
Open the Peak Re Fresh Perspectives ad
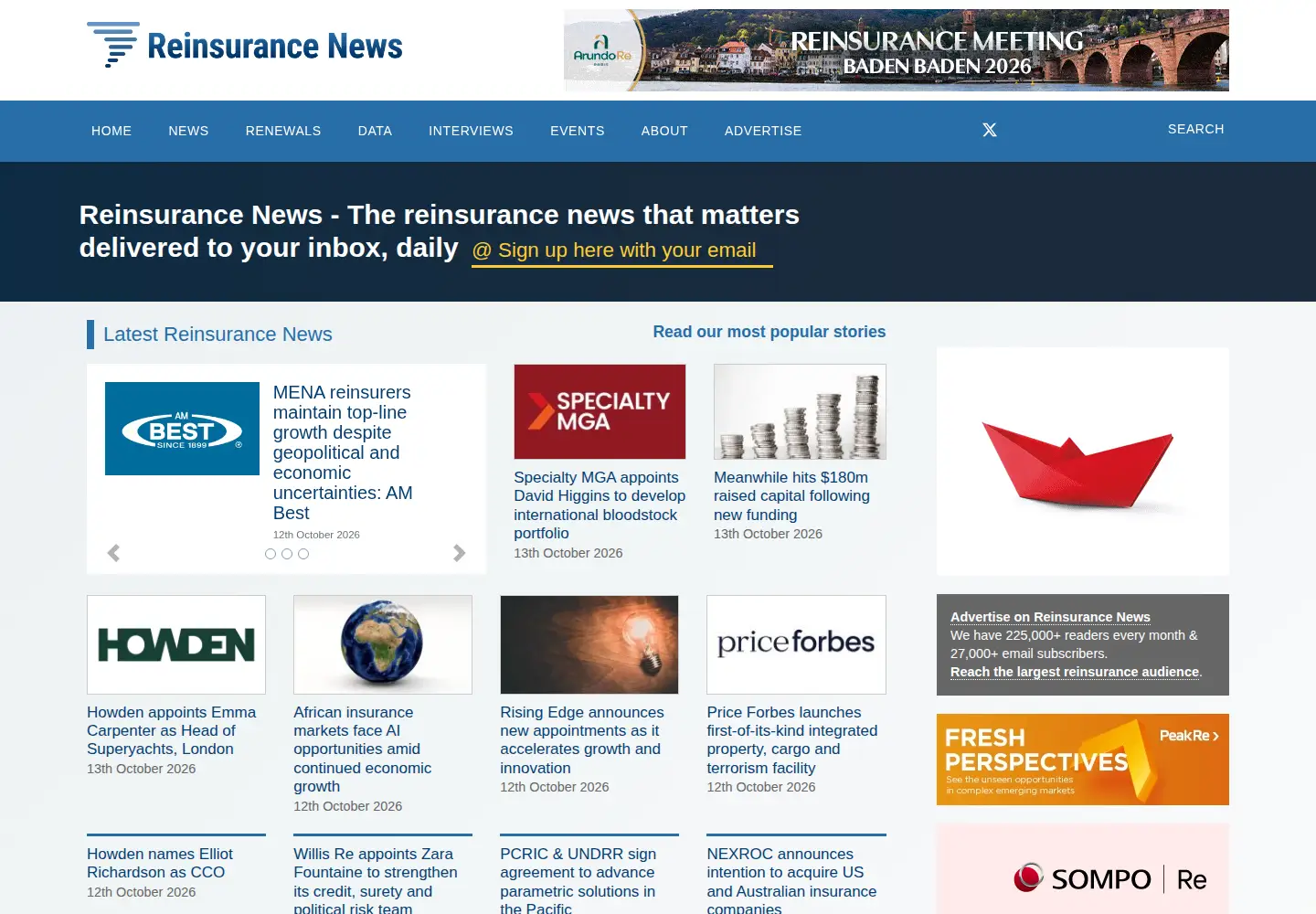pyautogui.click(x=1083, y=760)
